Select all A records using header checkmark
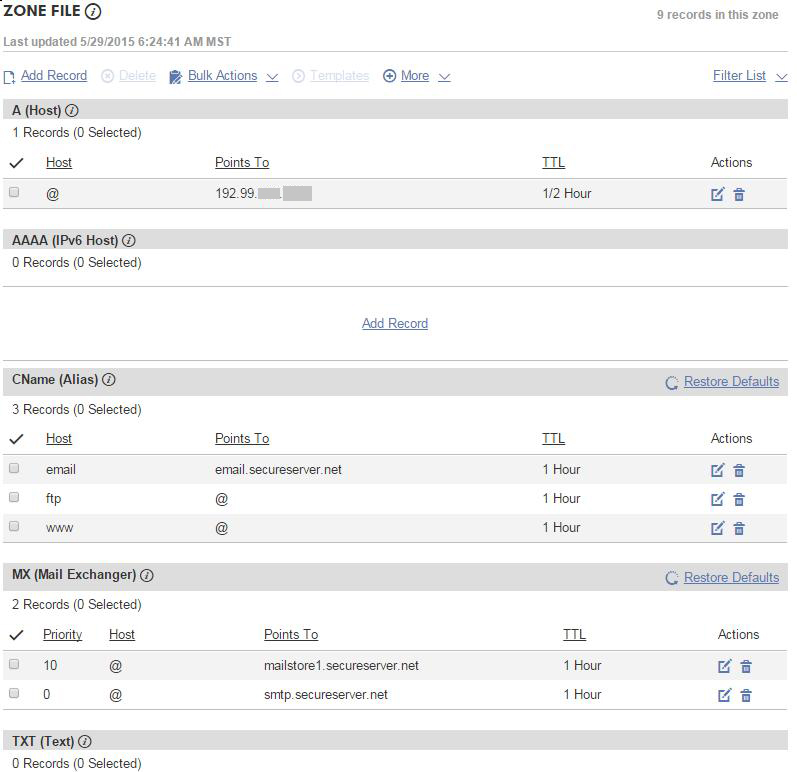This screenshot has width=797, height=772. (x=16, y=162)
